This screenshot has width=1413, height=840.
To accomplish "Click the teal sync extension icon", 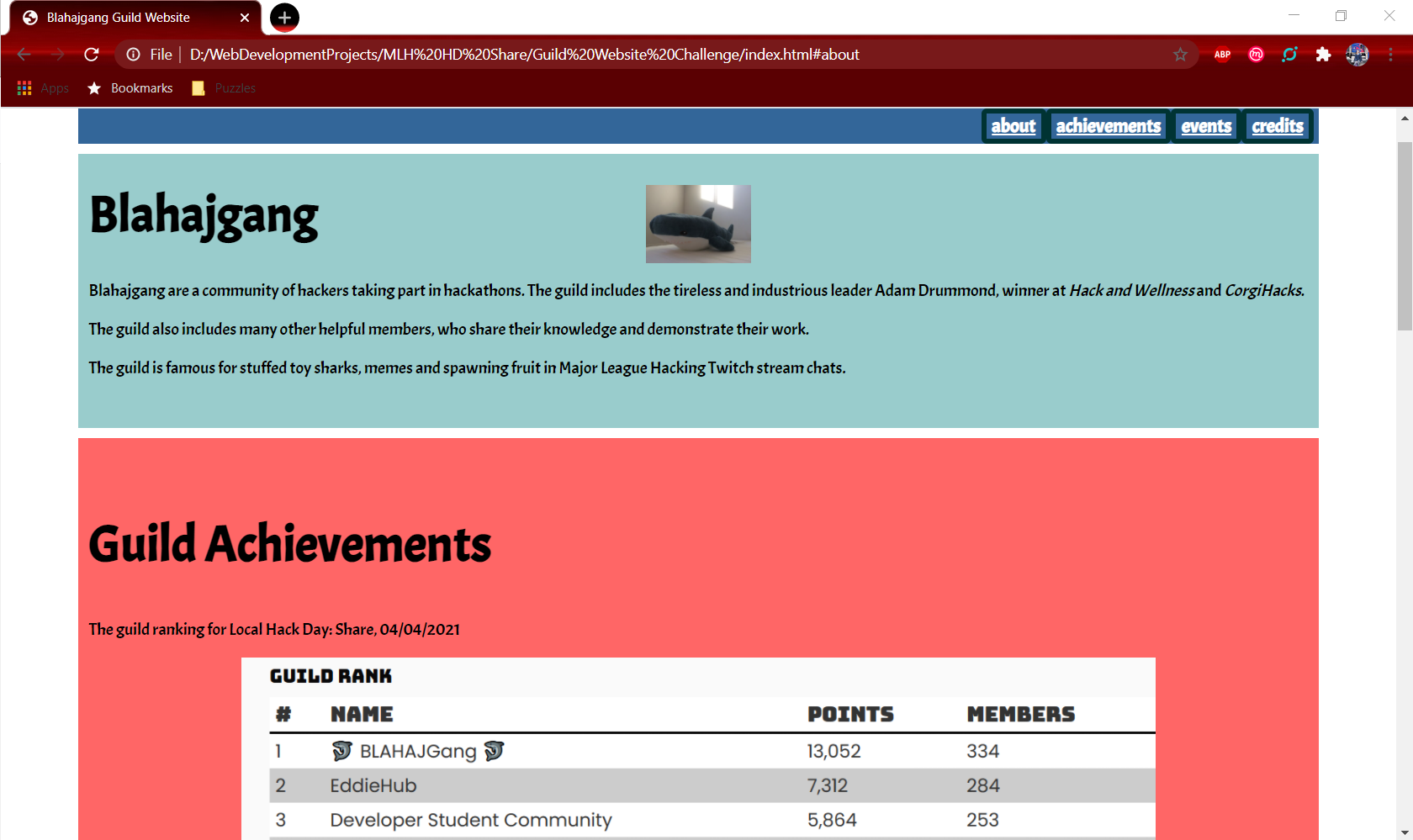I will pos(1289,55).
